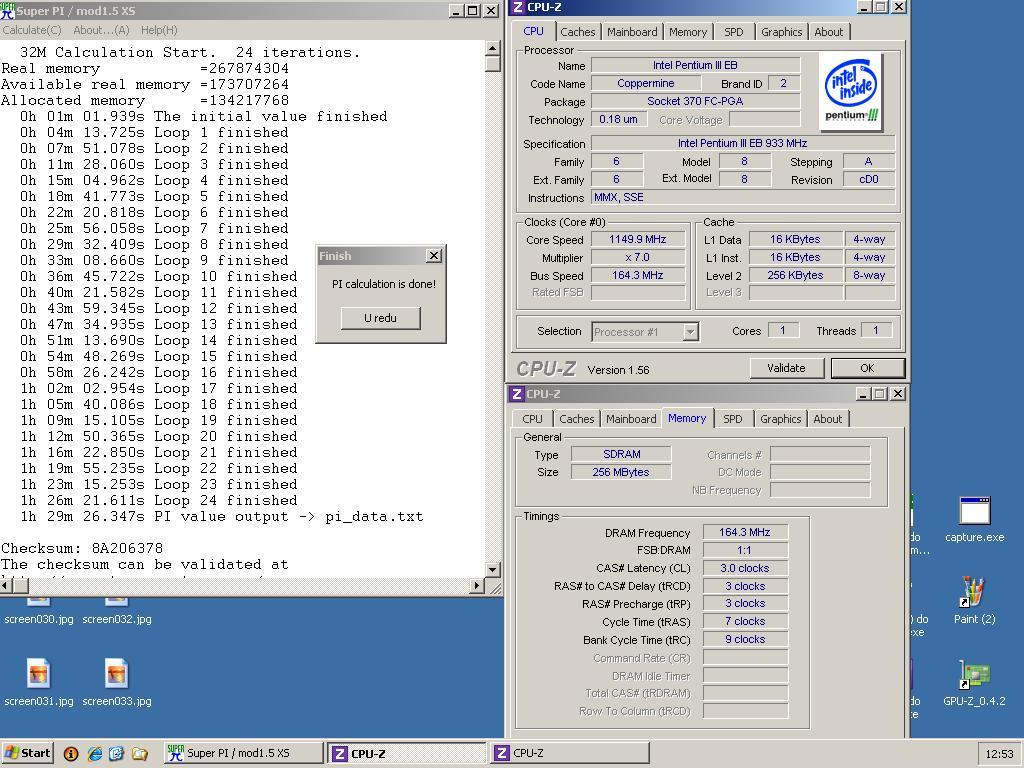Minimize the lower CPU-Z Memory window
The image size is (1024, 768).
(x=863, y=394)
